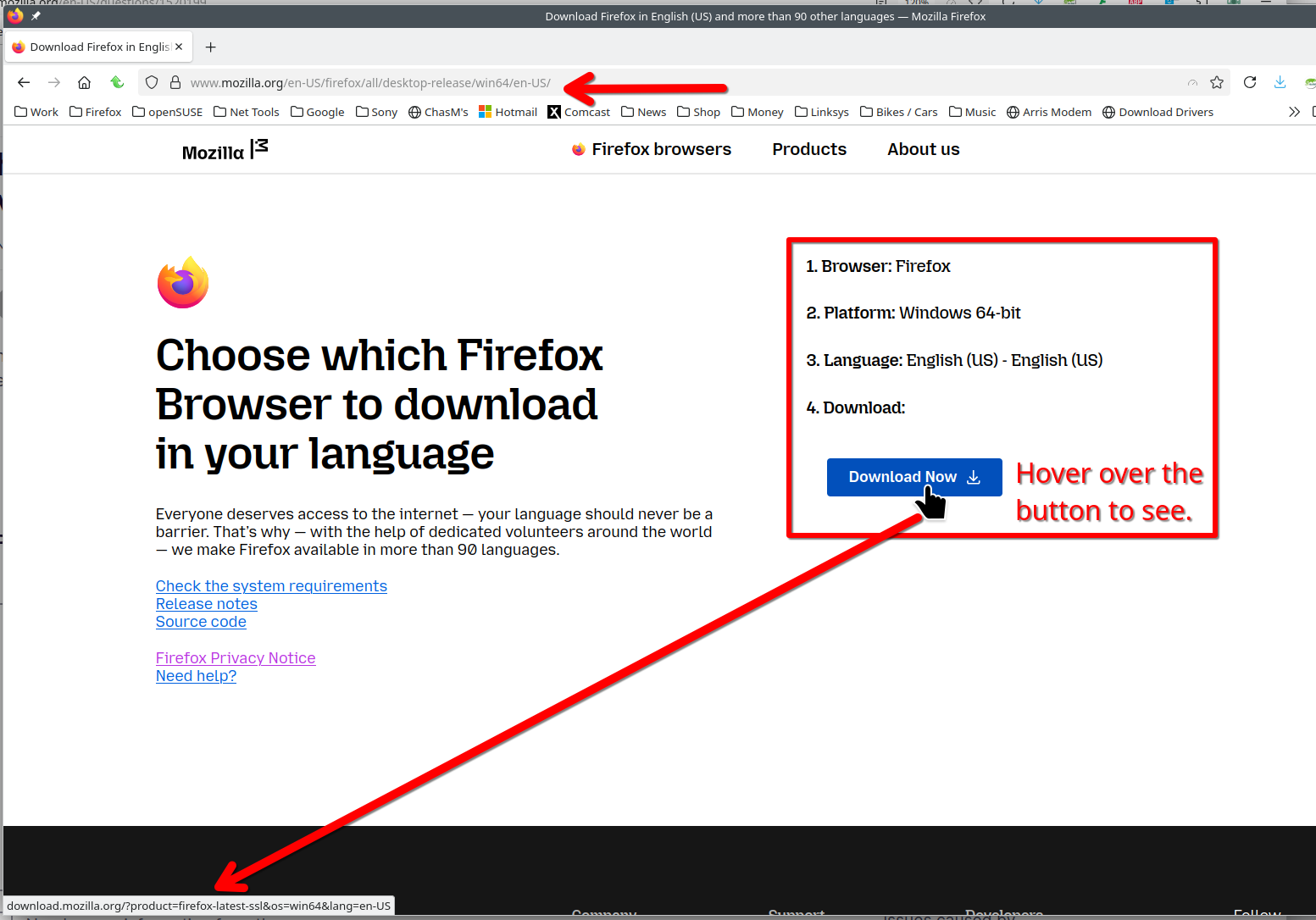Open a new tab with the plus button
This screenshot has height=920, width=1316.
[211, 47]
